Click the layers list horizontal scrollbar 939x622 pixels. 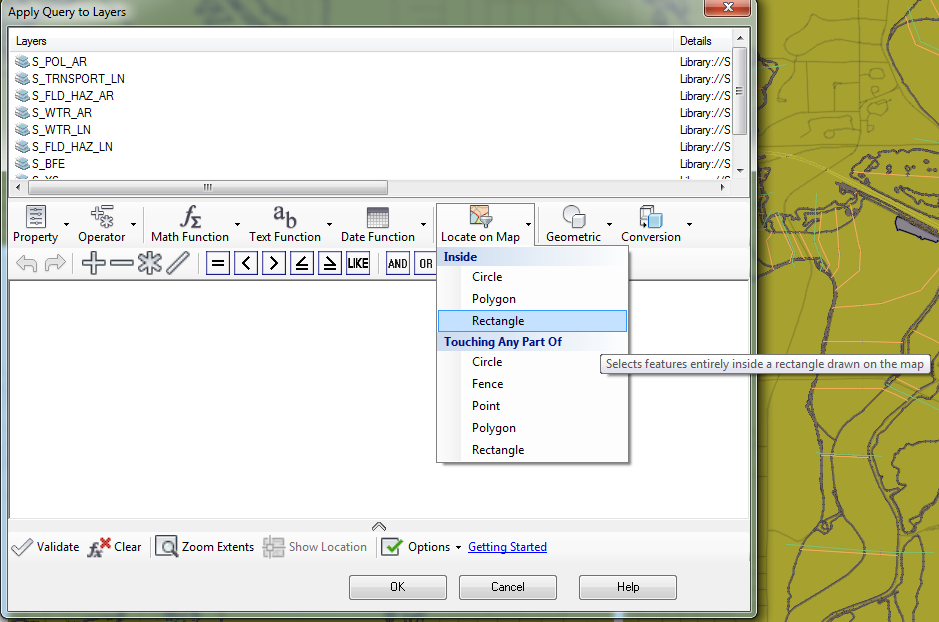[x=208, y=187]
